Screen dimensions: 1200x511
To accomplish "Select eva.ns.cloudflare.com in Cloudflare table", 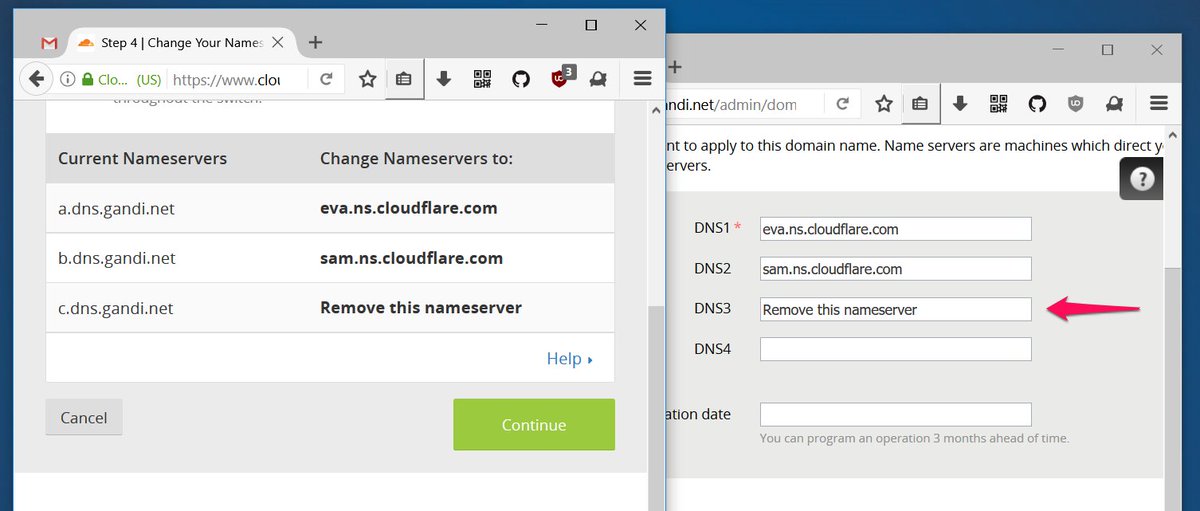I will (409, 208).
